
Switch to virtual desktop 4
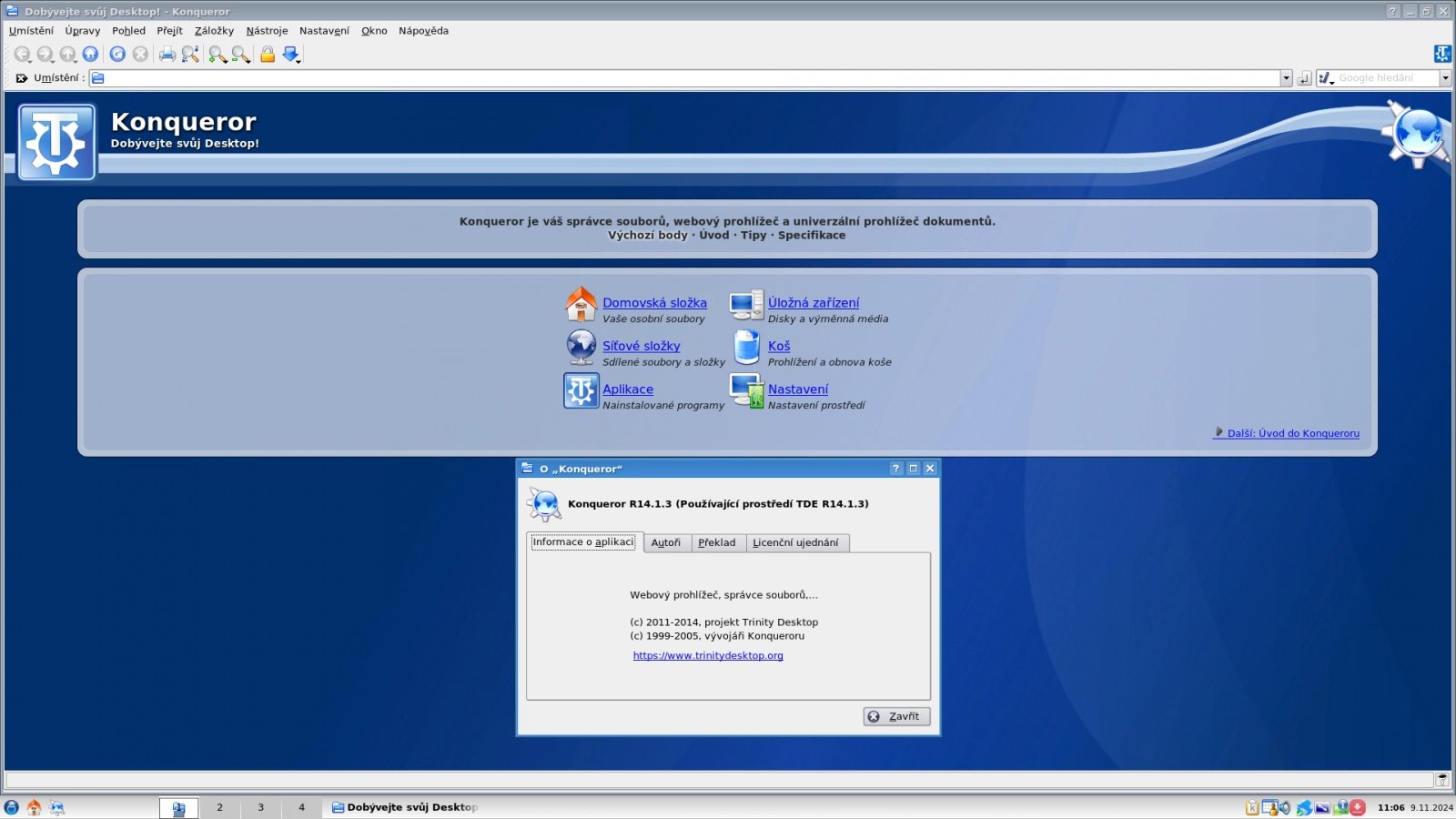click(x=301, y=807)
